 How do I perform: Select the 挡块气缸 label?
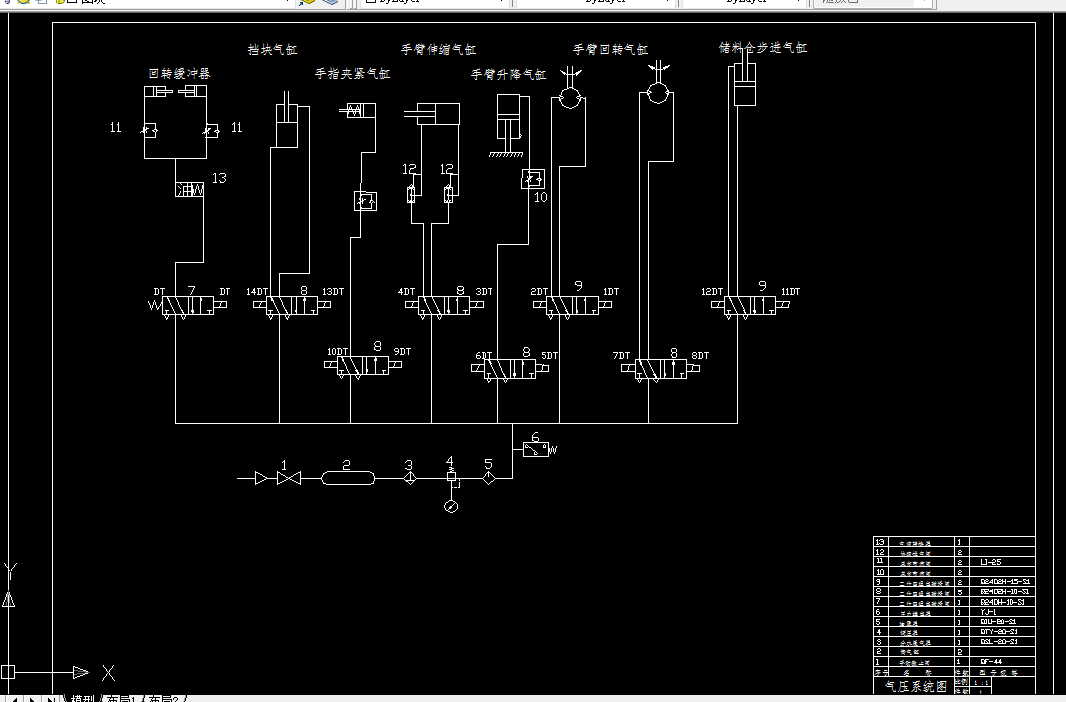click(x=272, y=49)
